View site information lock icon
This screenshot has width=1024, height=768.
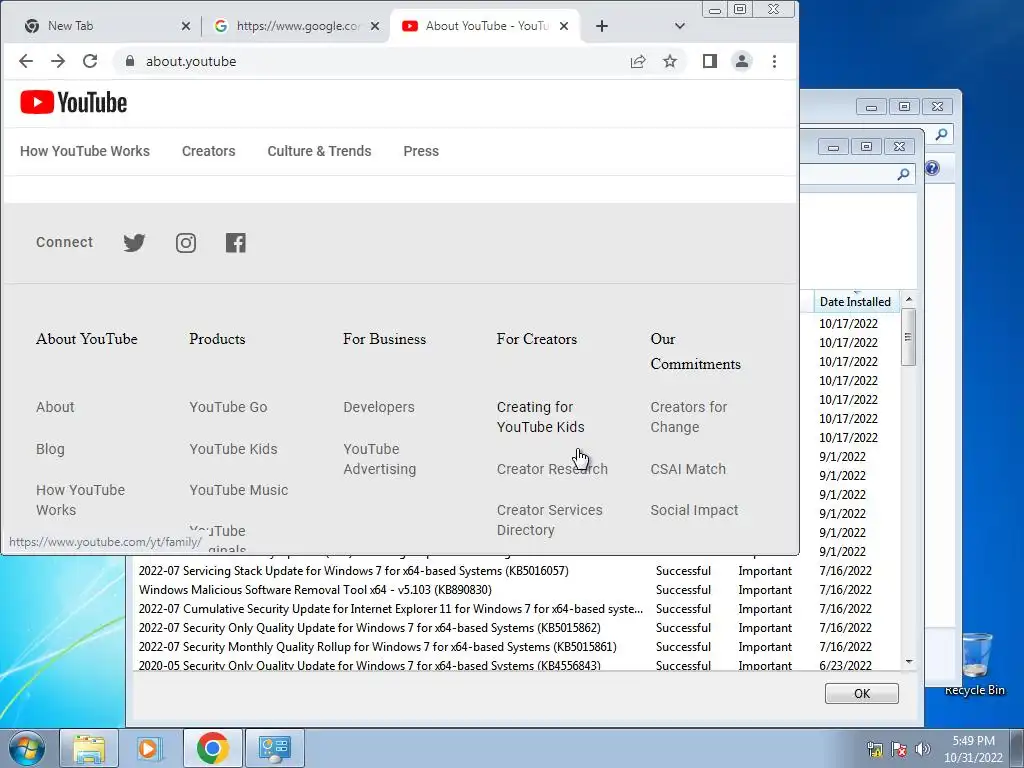[129, 61]
